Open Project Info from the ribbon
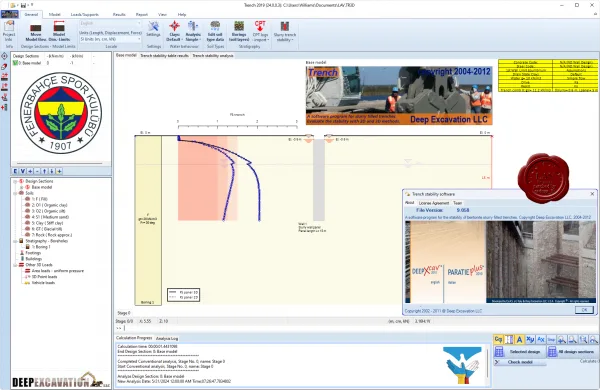Screen dimensions: 600x390 tap(8, 31)
